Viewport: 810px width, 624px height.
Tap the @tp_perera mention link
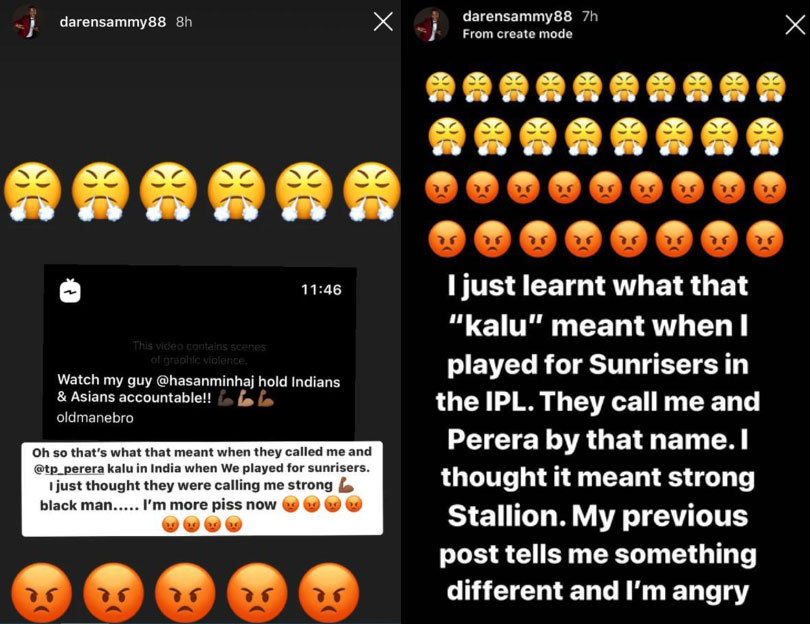tap(69, 469)
